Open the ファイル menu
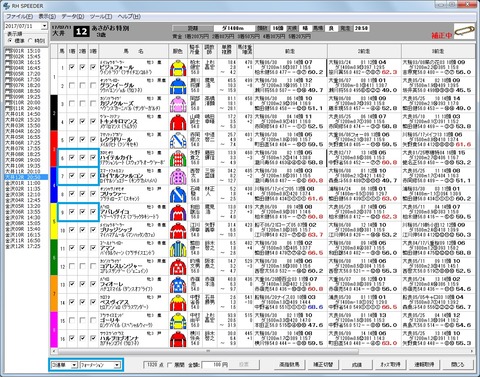 (19, 16)
